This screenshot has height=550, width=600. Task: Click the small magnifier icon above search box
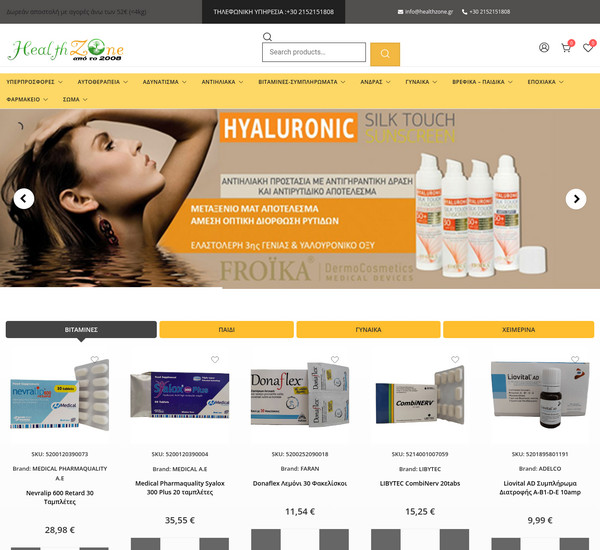267,37
